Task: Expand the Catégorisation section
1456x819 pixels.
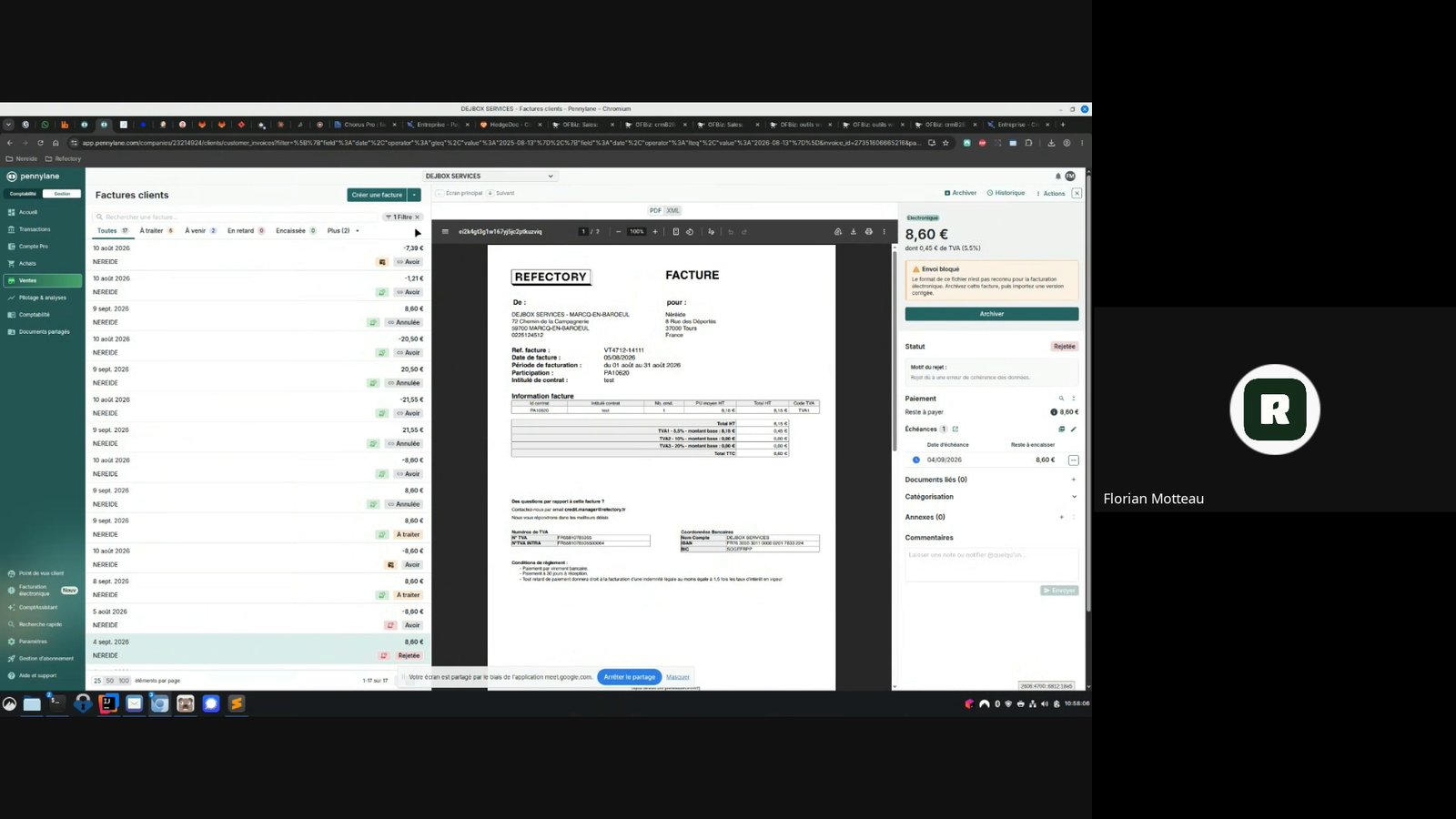Action: tap(1074, 497)
